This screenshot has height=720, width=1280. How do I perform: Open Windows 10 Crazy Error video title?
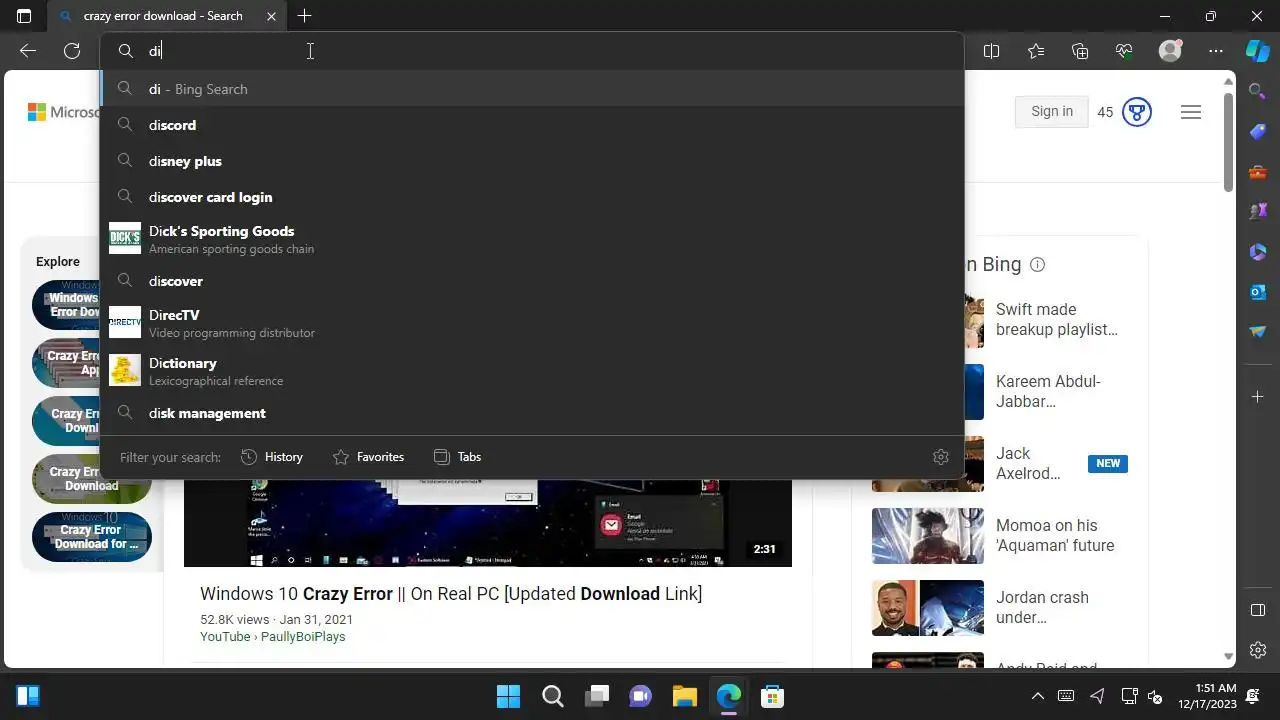(x=451, y=594)
